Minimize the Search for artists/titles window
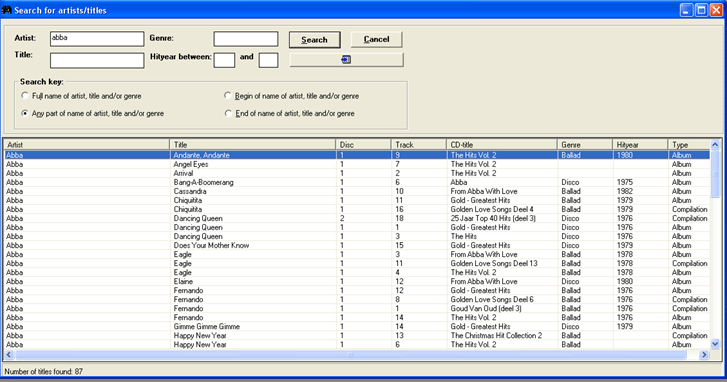 point(687,10)
